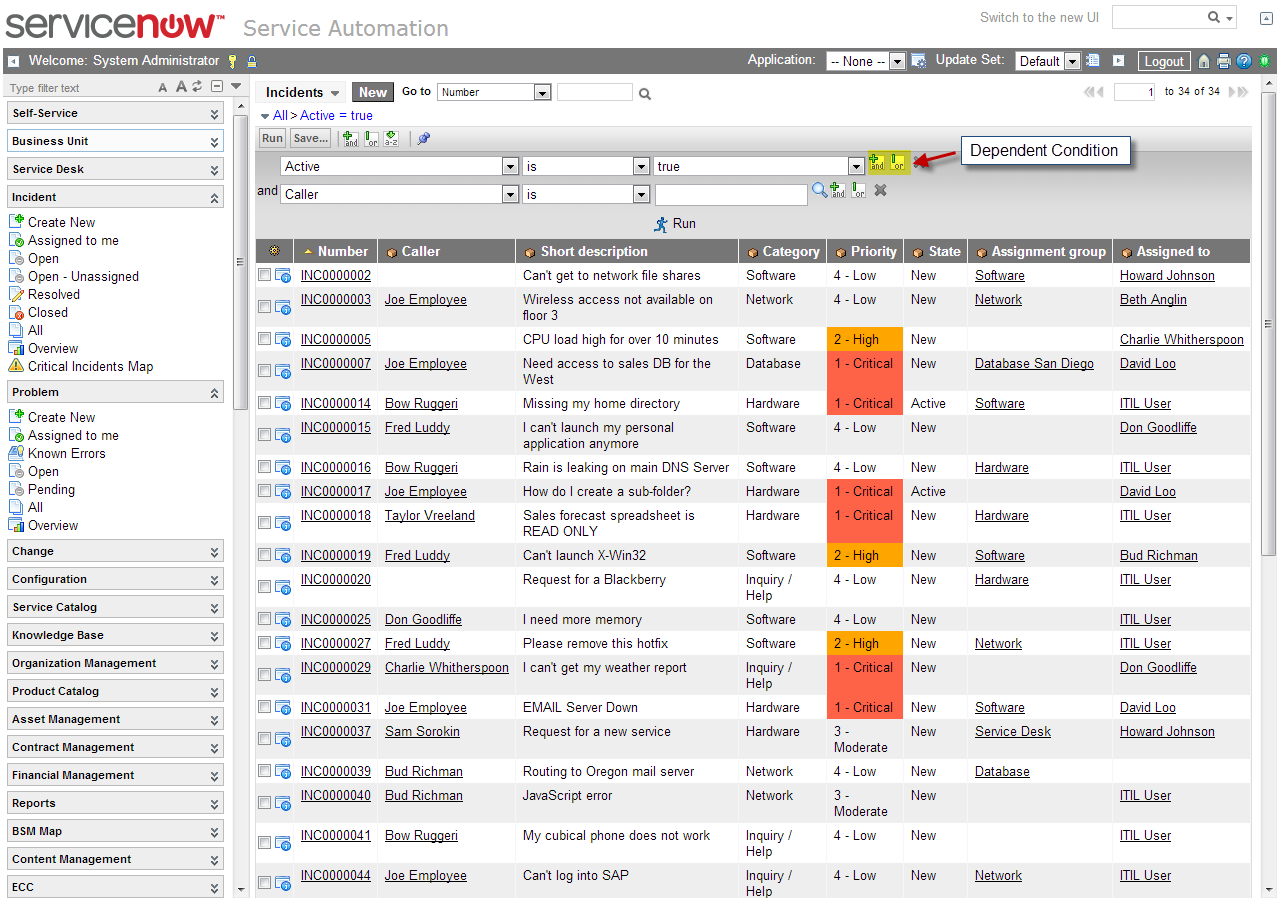This screenshot has height=899, width=1280.
Task: Collapse the Problem navigator section
Action: point(115,392)
